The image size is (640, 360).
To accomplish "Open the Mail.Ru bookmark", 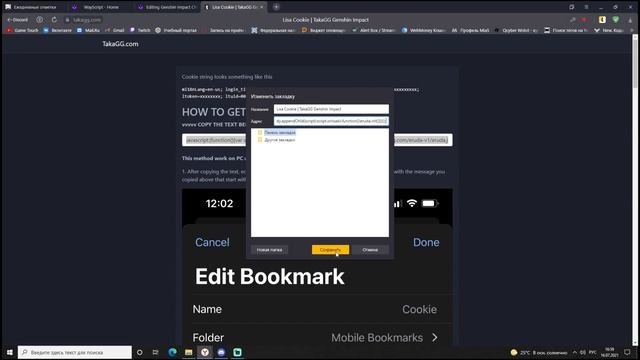I will pos(89,30).
